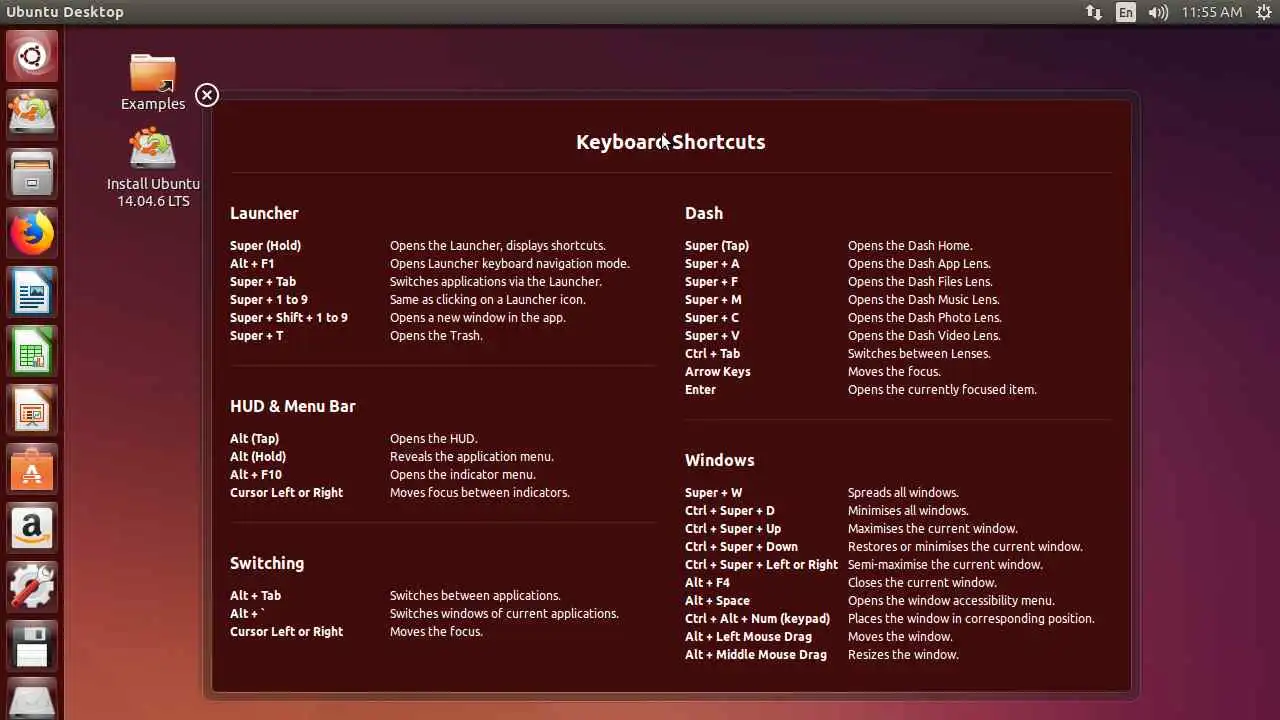Click the Ctrl + Super + Down shortcut
This screenshot has width=1280, height=720.
tap(742, 546)
